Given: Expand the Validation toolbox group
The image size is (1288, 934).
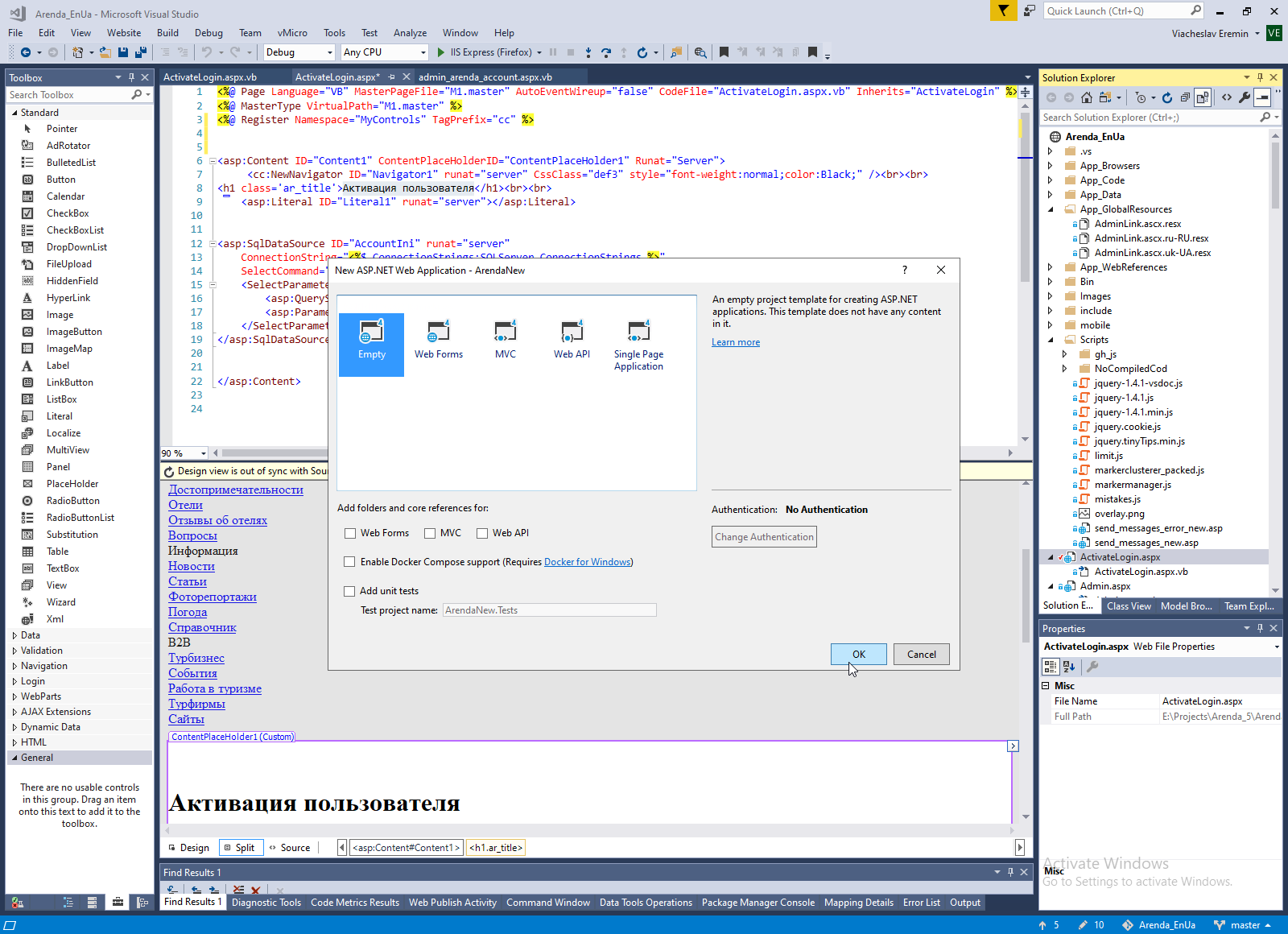Looking at the screenshot, I should [x=14, y=651].
